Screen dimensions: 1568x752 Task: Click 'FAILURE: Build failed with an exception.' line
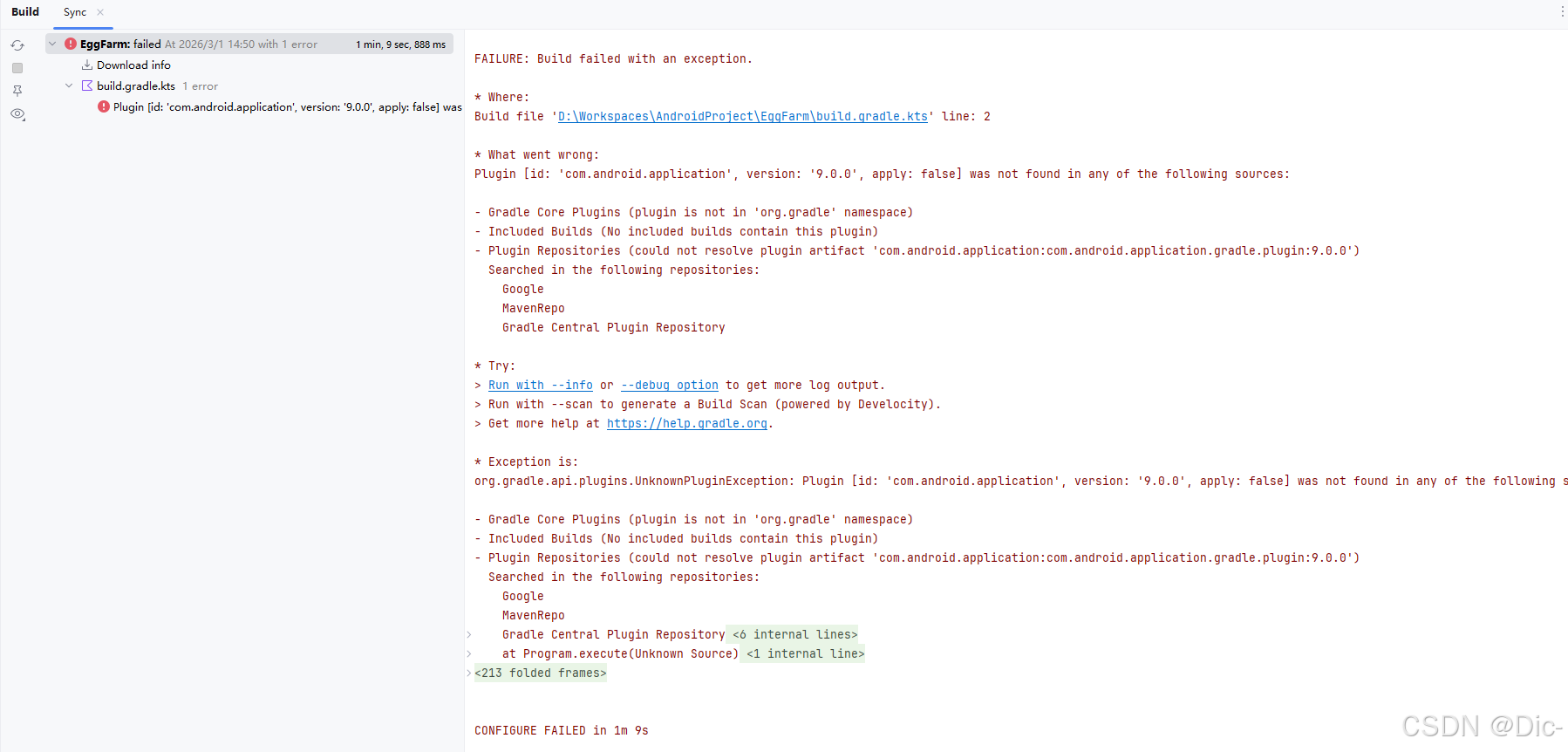pos(613,58)
